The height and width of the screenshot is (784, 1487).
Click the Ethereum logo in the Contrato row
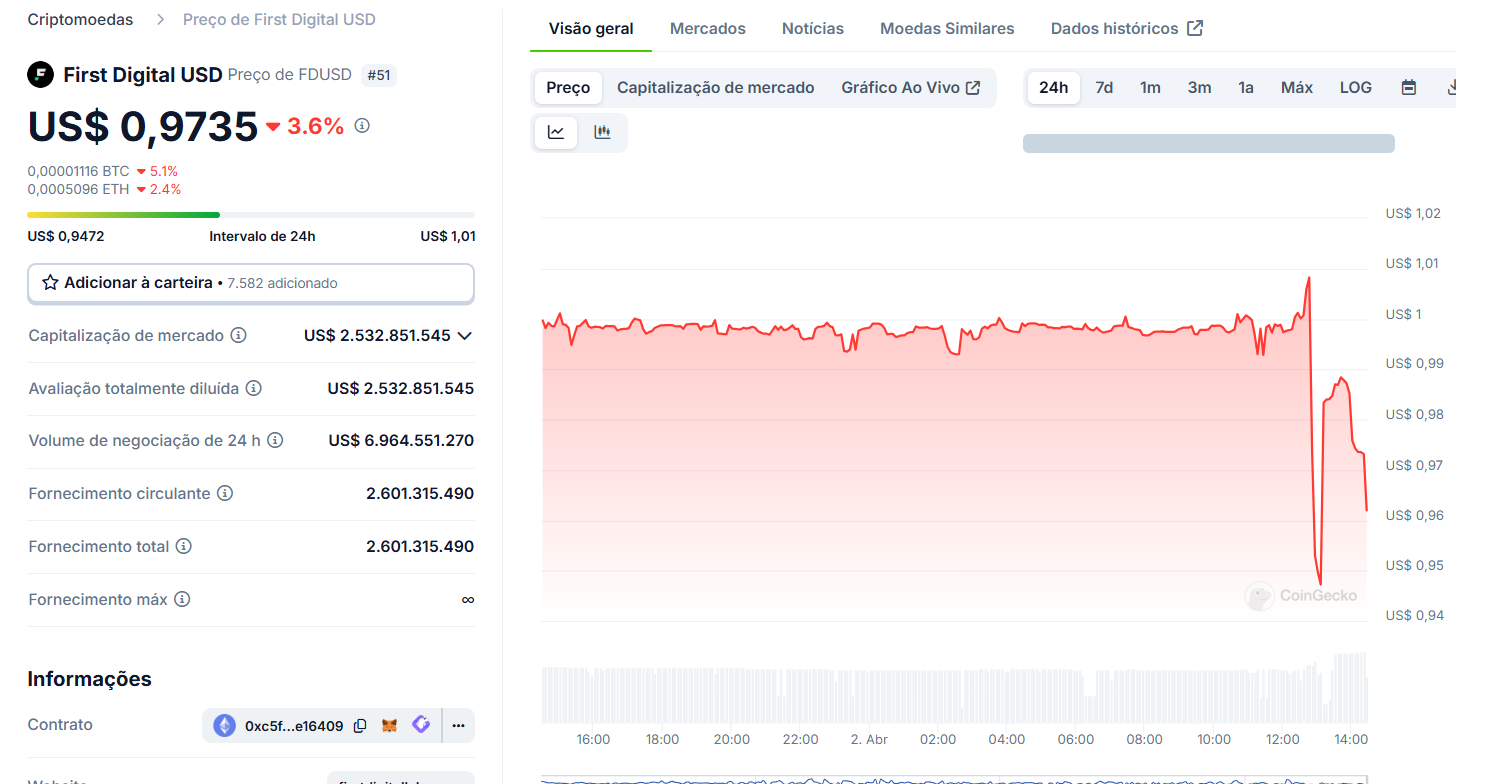pyautogui.click(x=224, y=726)
